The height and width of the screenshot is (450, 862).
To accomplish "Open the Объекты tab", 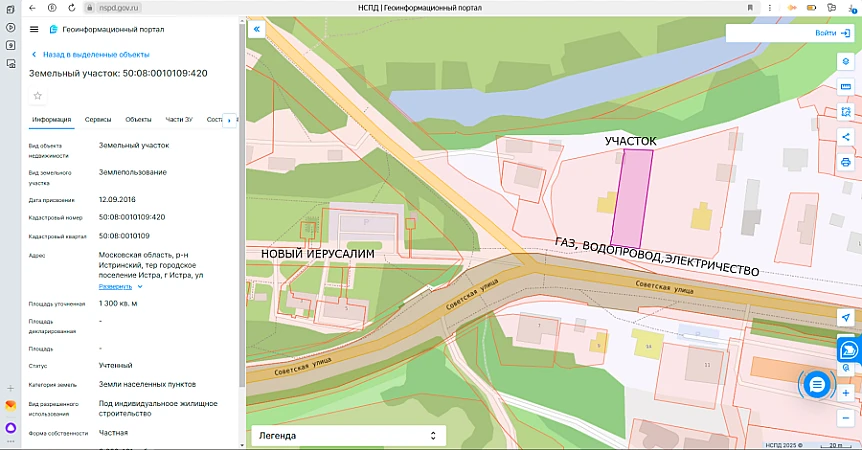I will pos(138,120).
